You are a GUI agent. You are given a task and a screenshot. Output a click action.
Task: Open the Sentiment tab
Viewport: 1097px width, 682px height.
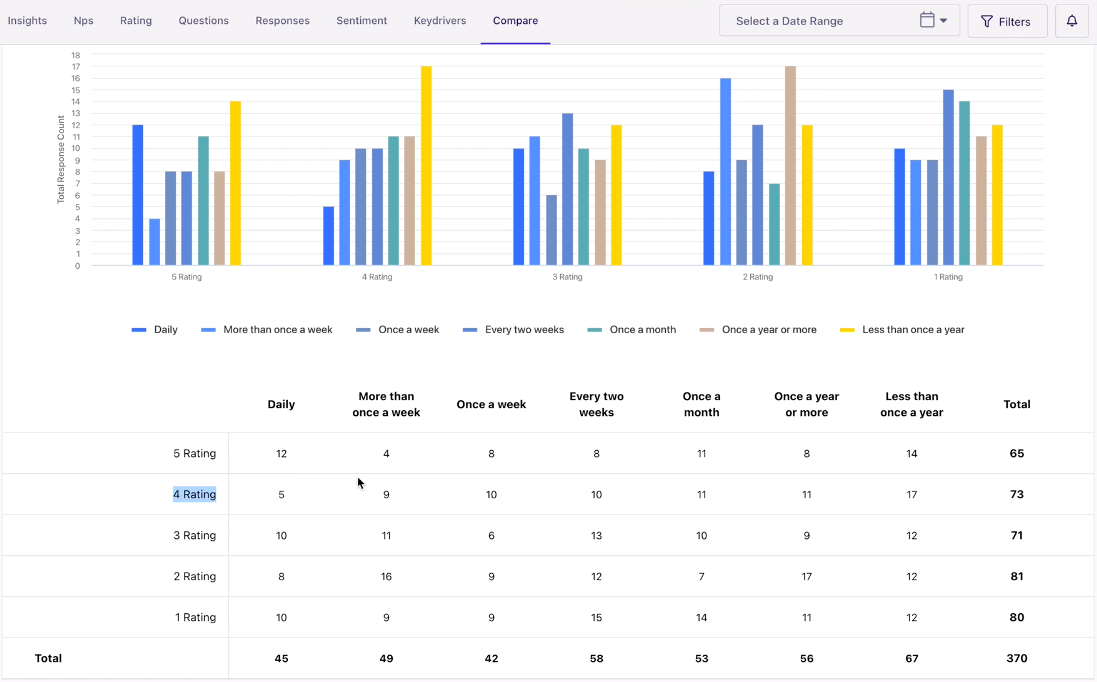[362, 20]
